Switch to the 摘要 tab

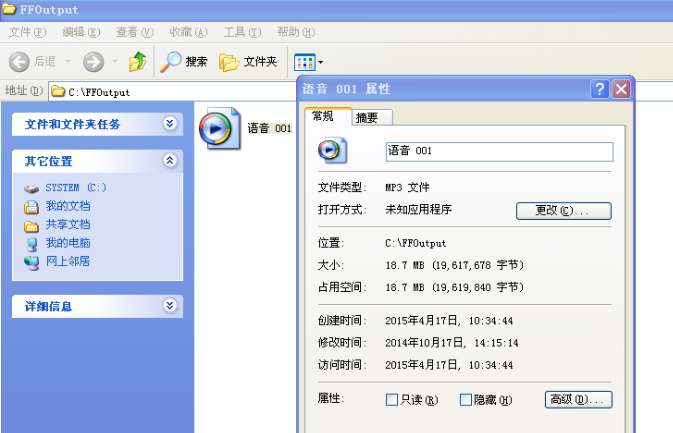pyautogui.click(x=367, y=117)
